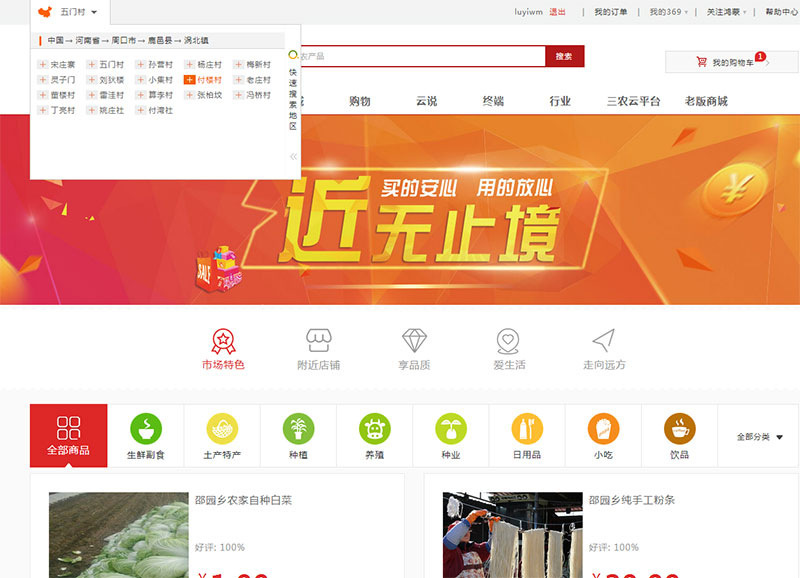Toggle the highlighted 付楼村 plus box
Image resolution: width=800 pixels, height=578 pixels.
coord(190,79)
